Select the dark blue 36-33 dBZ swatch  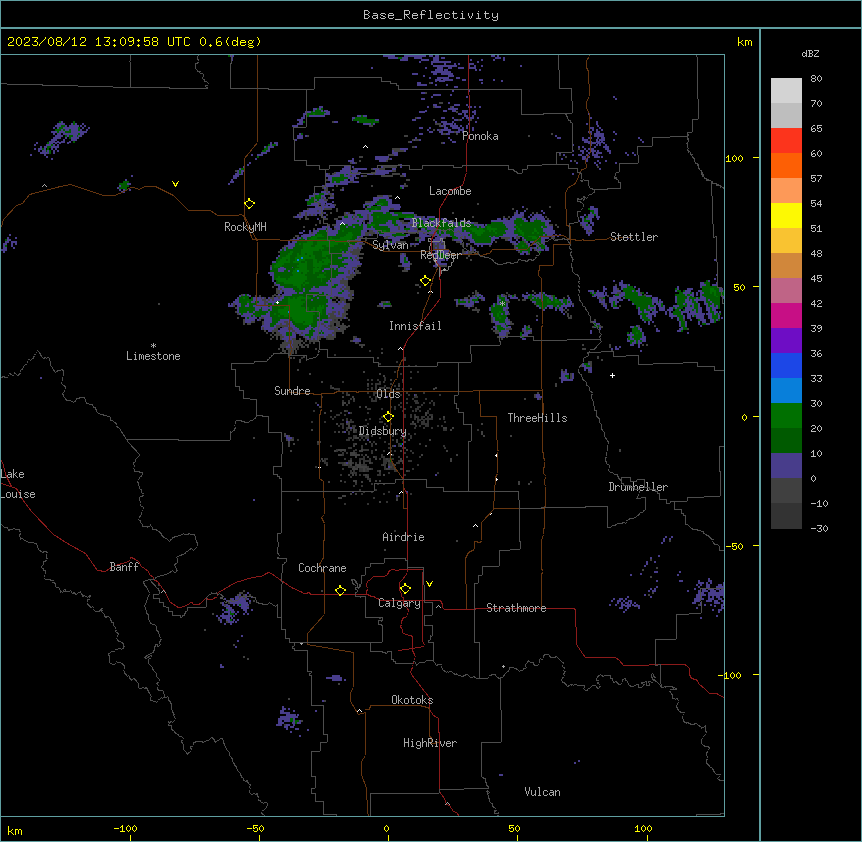[786, 365]
